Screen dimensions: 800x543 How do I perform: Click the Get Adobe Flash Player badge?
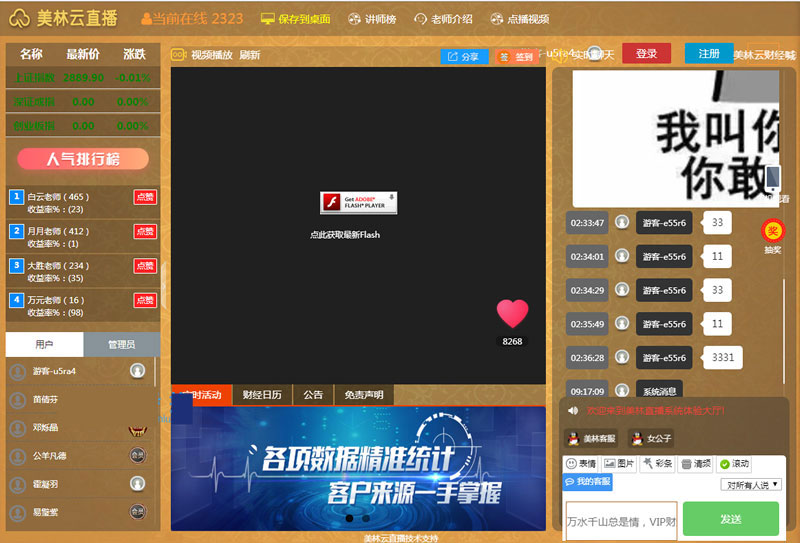click(x=359, y=203)
